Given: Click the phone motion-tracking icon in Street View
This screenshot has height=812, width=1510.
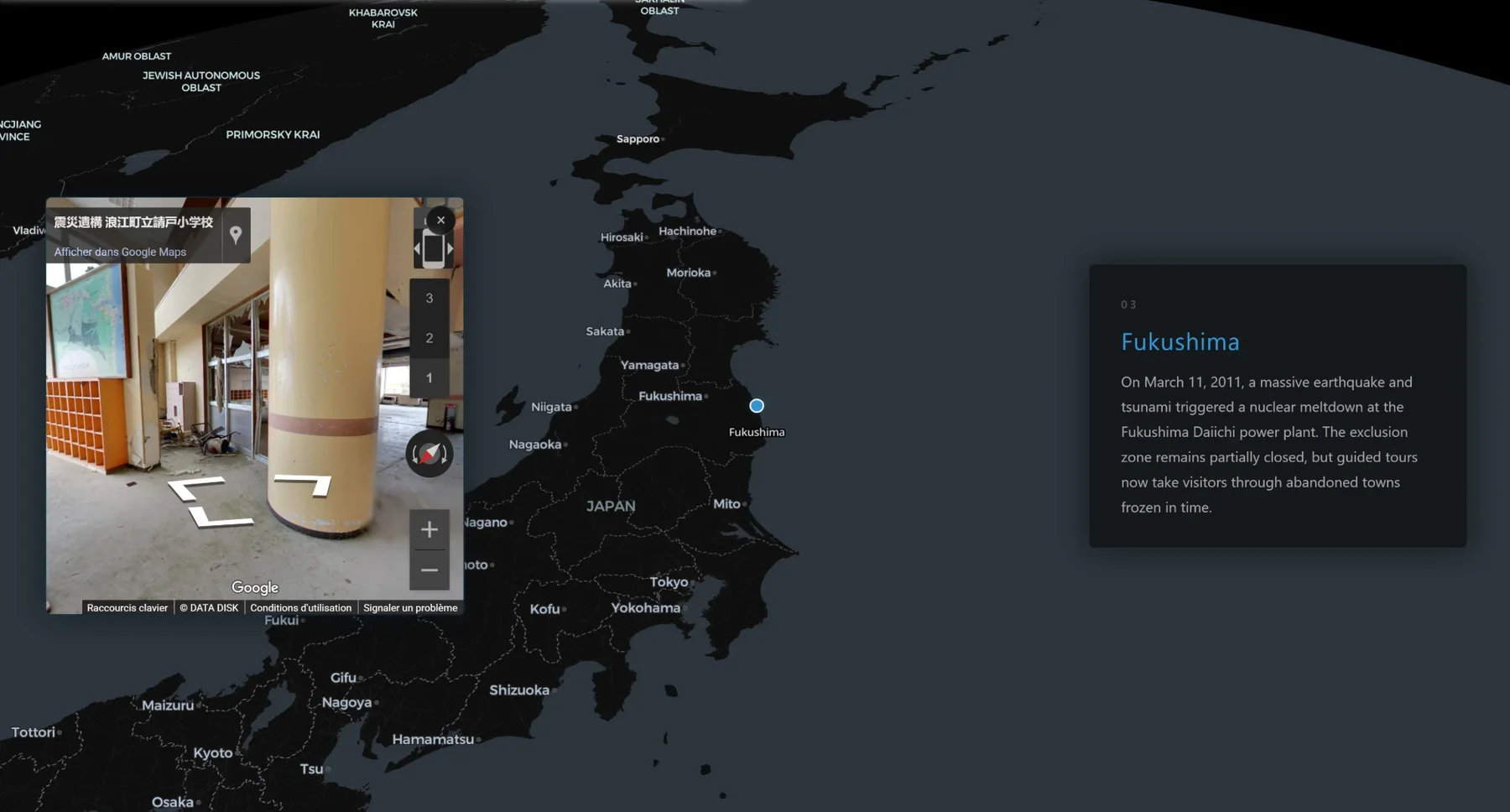Looking at the screenshot, I should pos(433,249).
